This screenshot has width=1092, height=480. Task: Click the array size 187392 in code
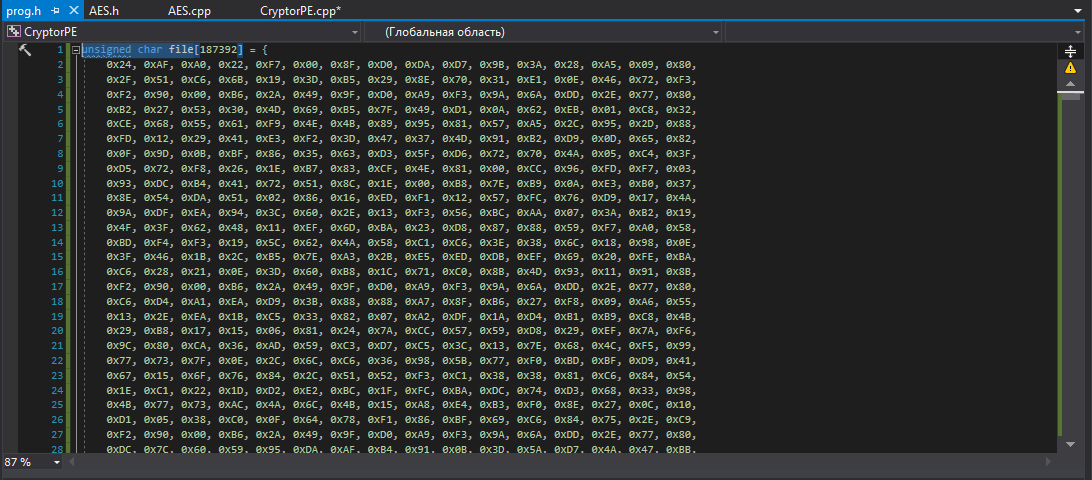click(x=219, y=50)
